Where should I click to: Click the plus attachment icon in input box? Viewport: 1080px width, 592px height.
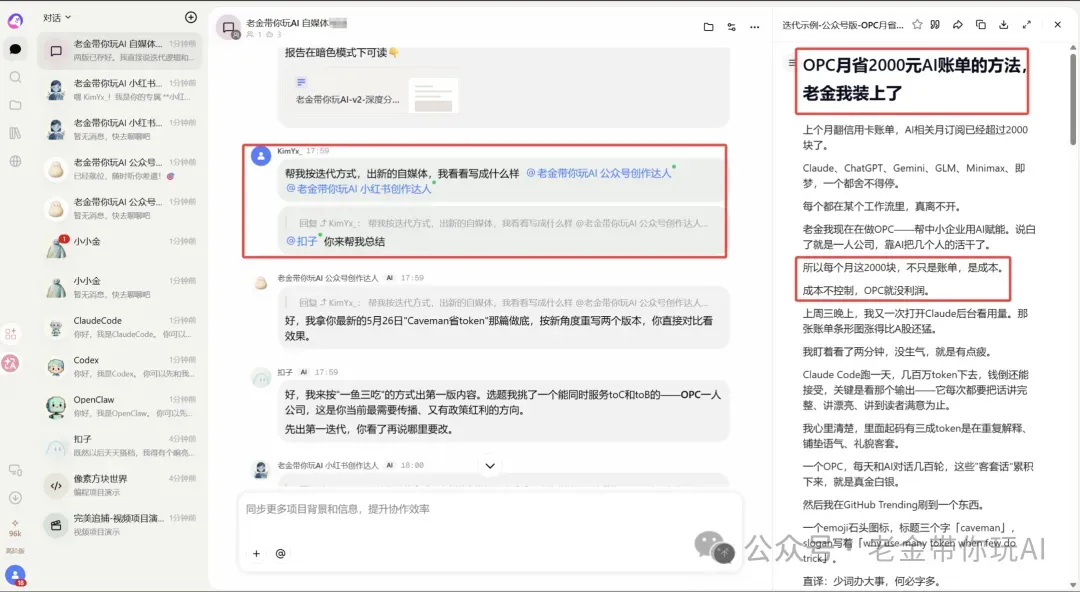coord(256,553)
